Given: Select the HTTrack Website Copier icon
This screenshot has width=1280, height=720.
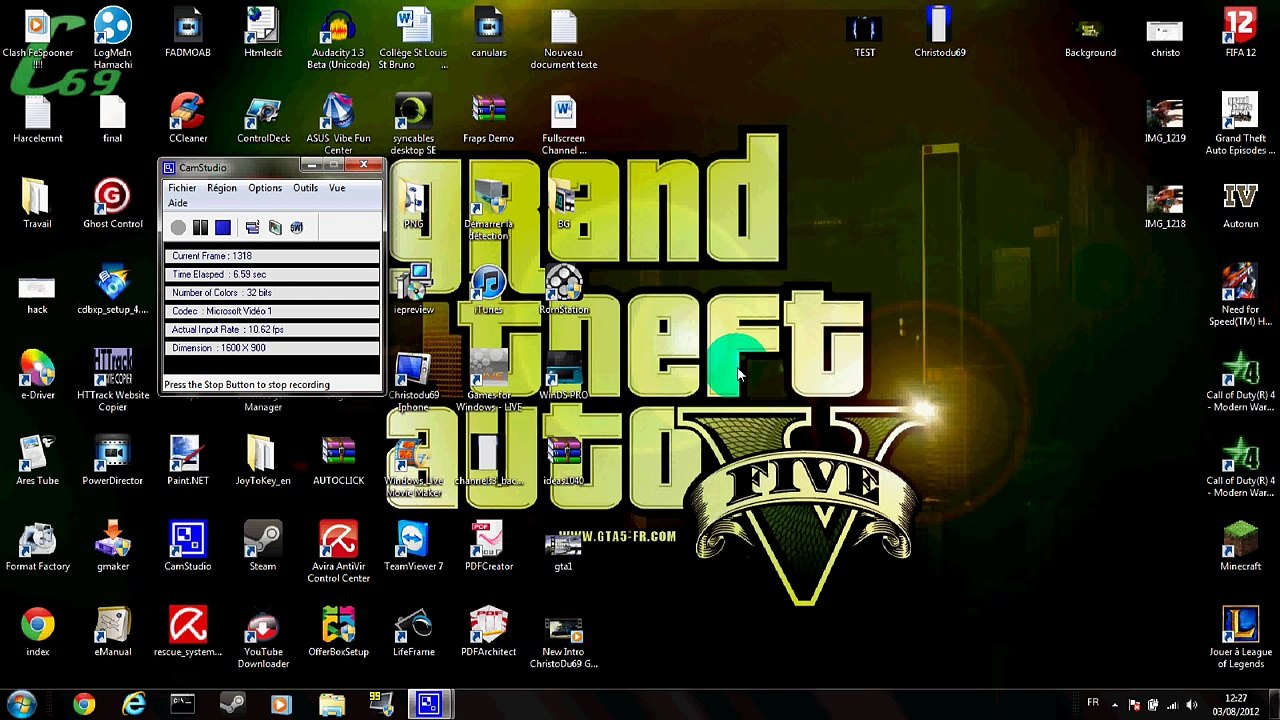Looking at the screenshot, I should click(113, 380).
